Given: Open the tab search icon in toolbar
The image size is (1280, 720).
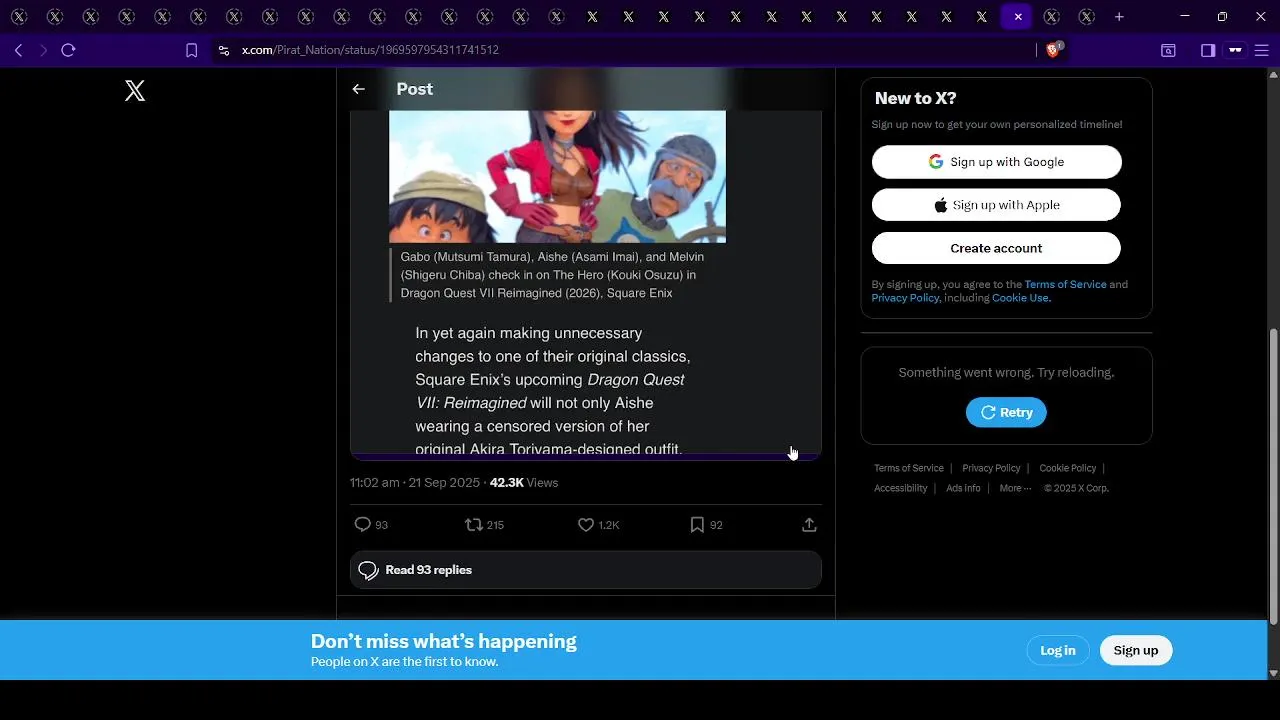Looking at the screenshot, I should click(1168, 50).
